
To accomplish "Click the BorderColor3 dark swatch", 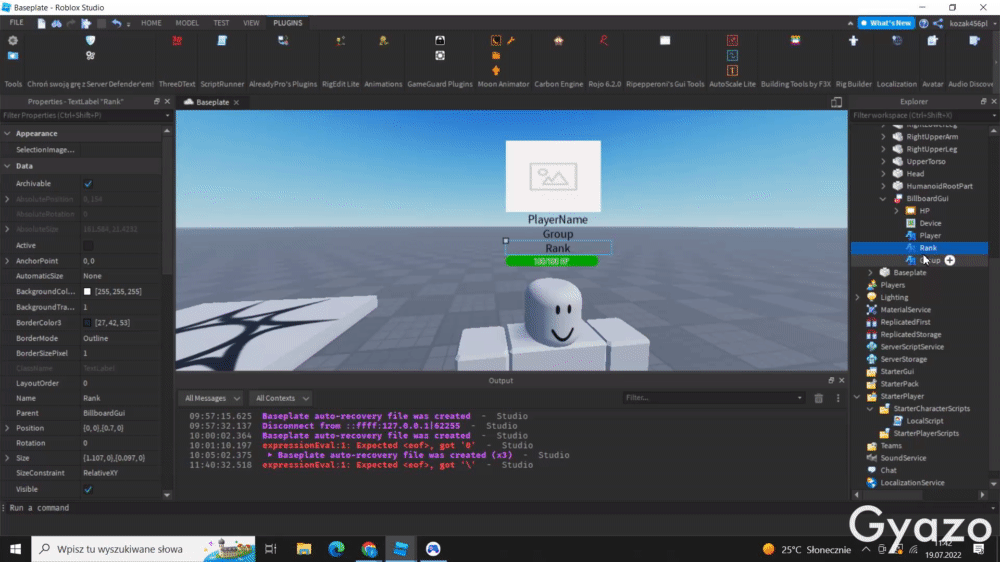I will coord(87,323).
